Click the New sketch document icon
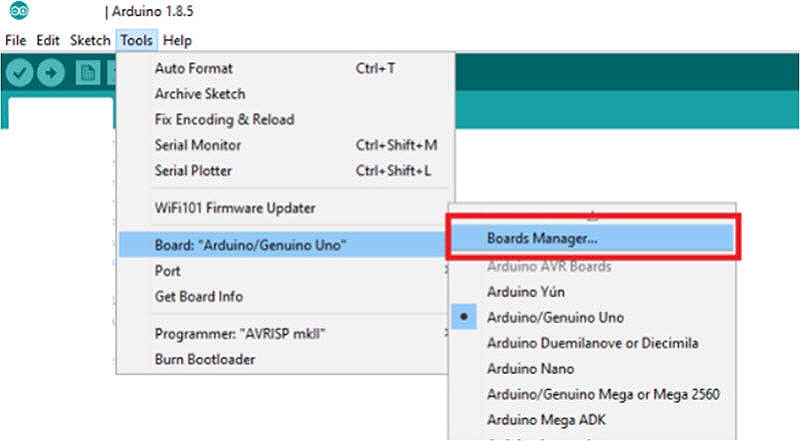Screen dimensions: 800x441 tap(88, 73)
